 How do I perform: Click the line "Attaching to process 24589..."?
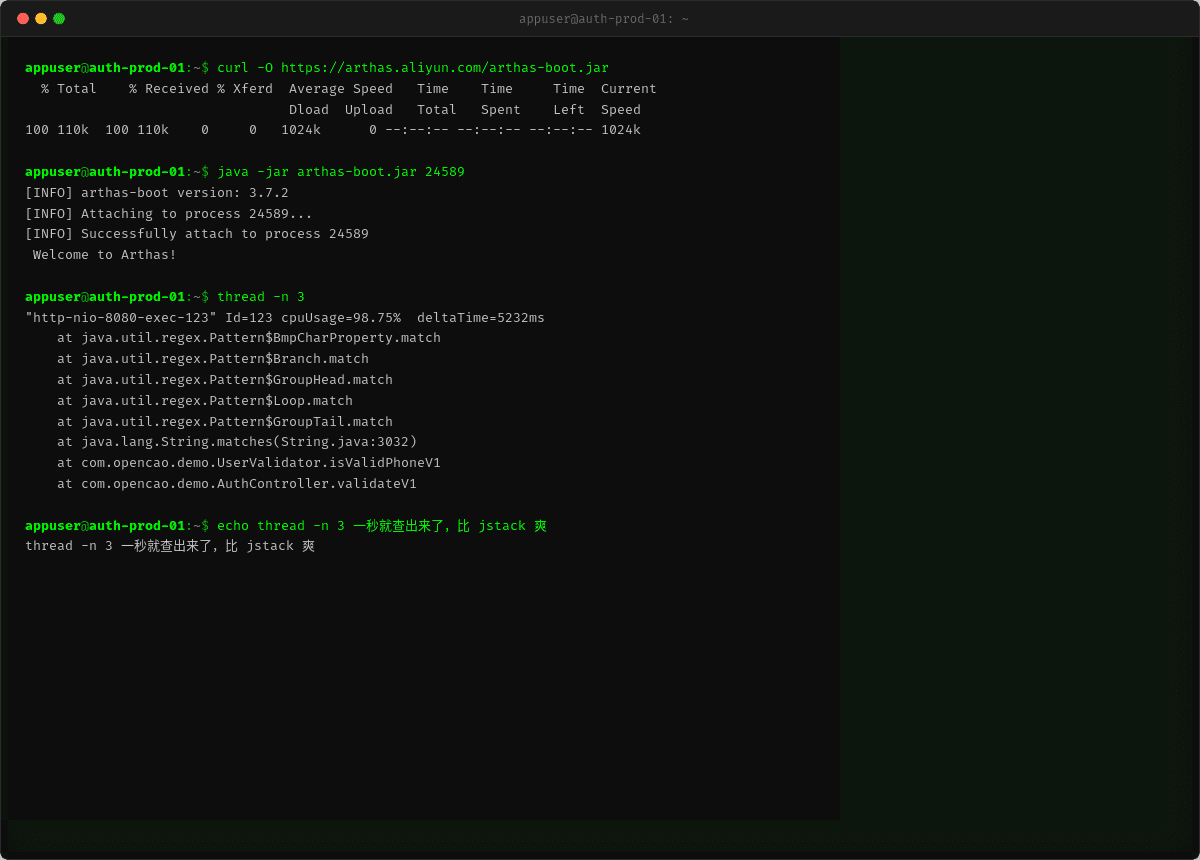169,214
